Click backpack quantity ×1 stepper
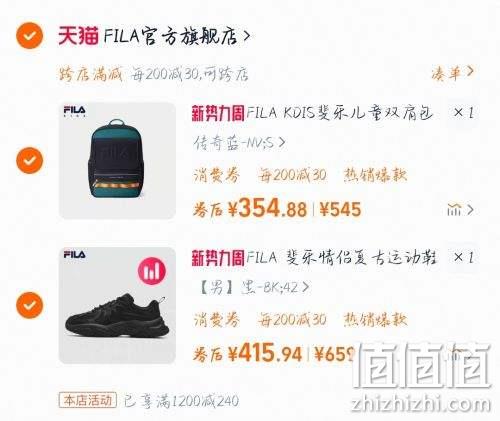The height and width of the screenshot is (421, 500). coord(463,113)
